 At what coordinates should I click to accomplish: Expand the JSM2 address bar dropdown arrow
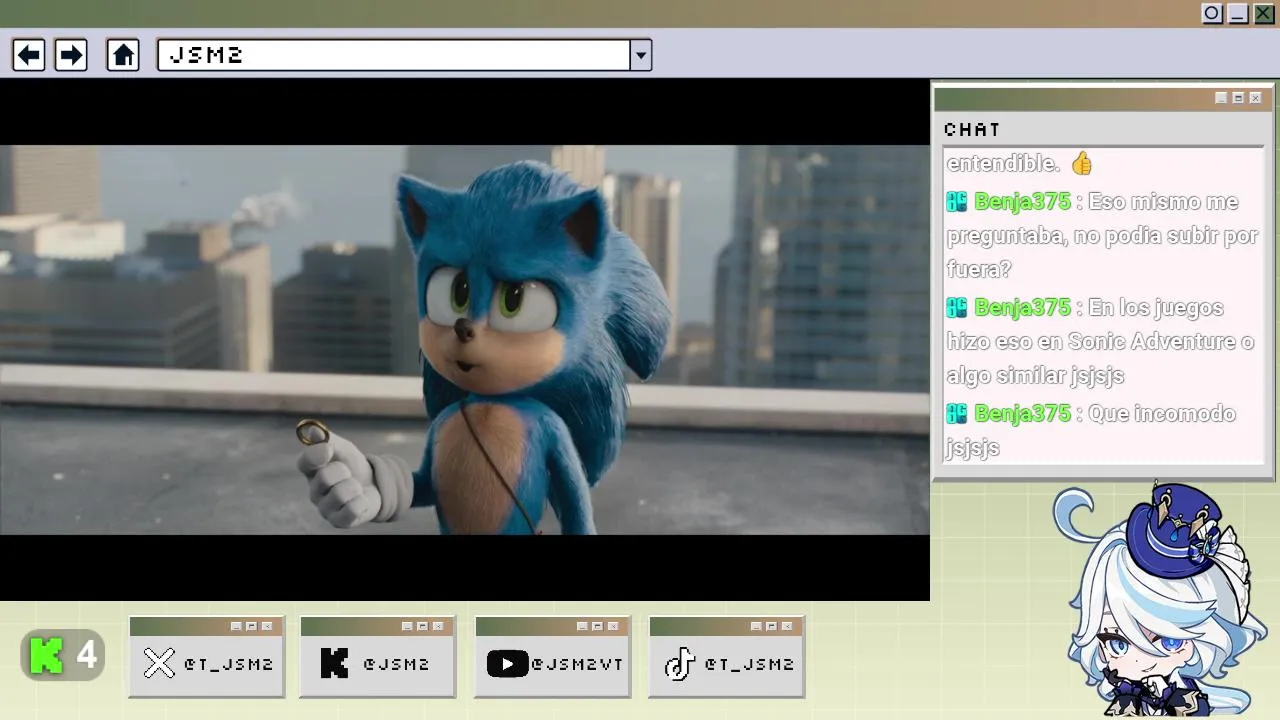click(x=641, y=55)
